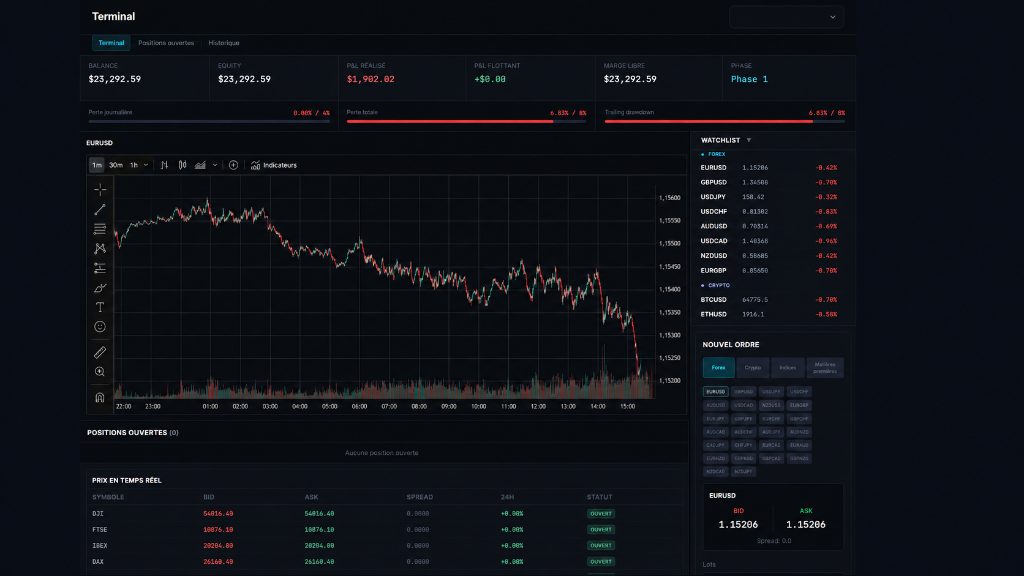Expand the chart style dropdown arrow
The image size is (1024, 576).
tap(215, 165)
